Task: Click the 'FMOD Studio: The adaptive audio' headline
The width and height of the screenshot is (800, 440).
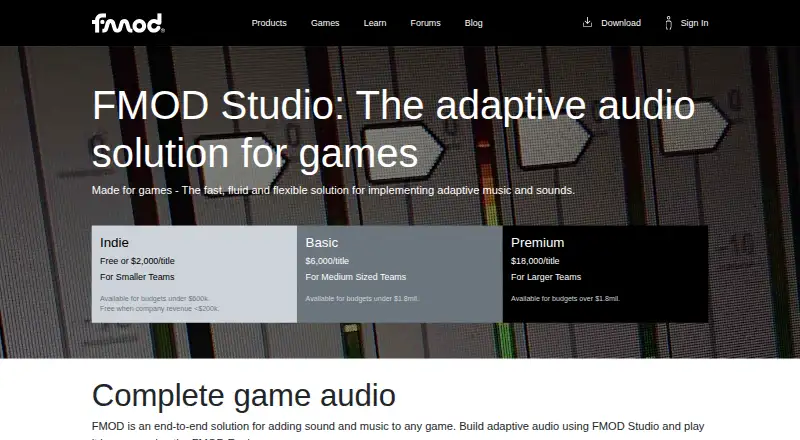Action: pyautogui.click(x=393, y=129)
